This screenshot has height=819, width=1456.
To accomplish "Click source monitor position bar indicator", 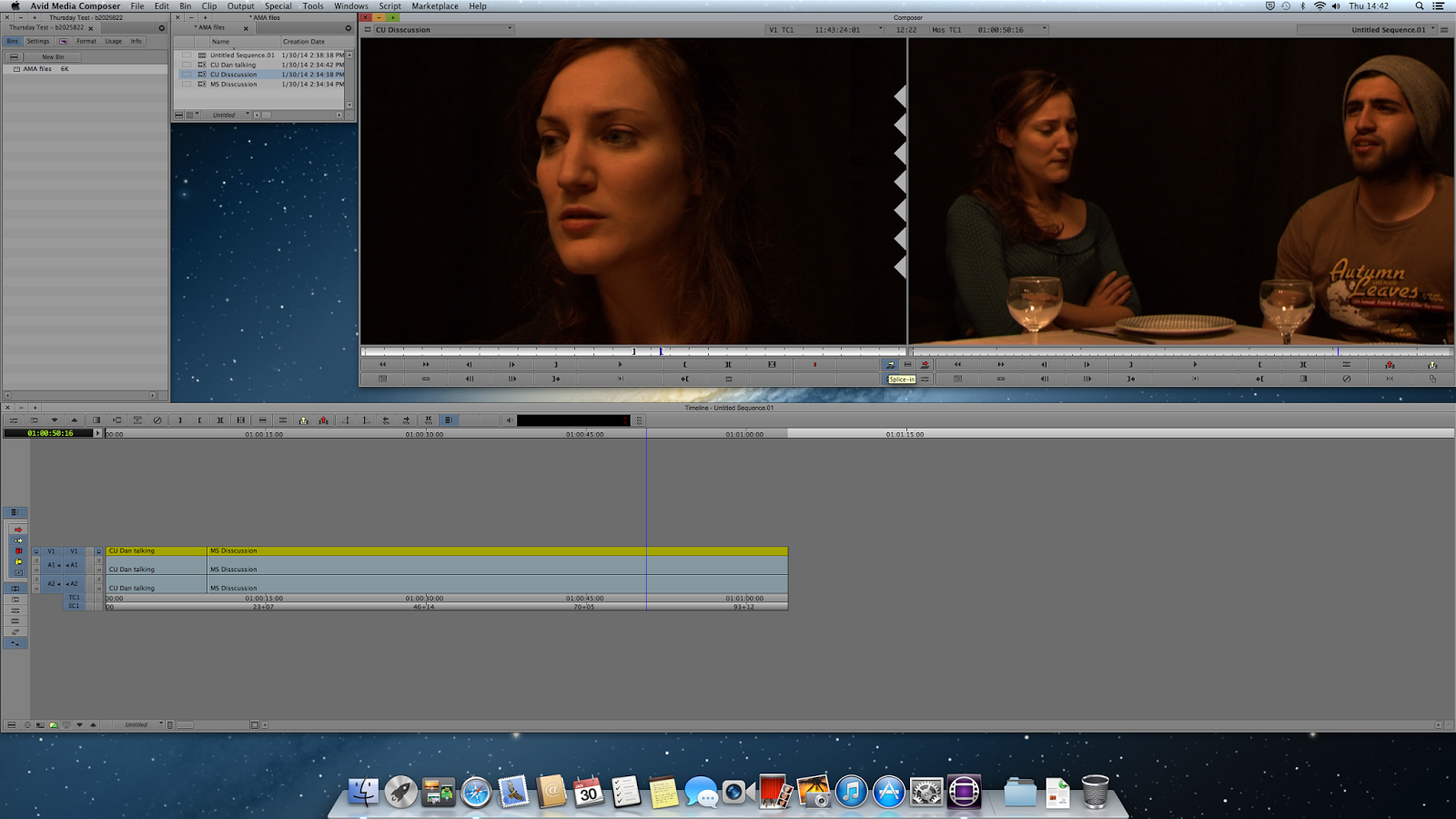I will [661, 351].
